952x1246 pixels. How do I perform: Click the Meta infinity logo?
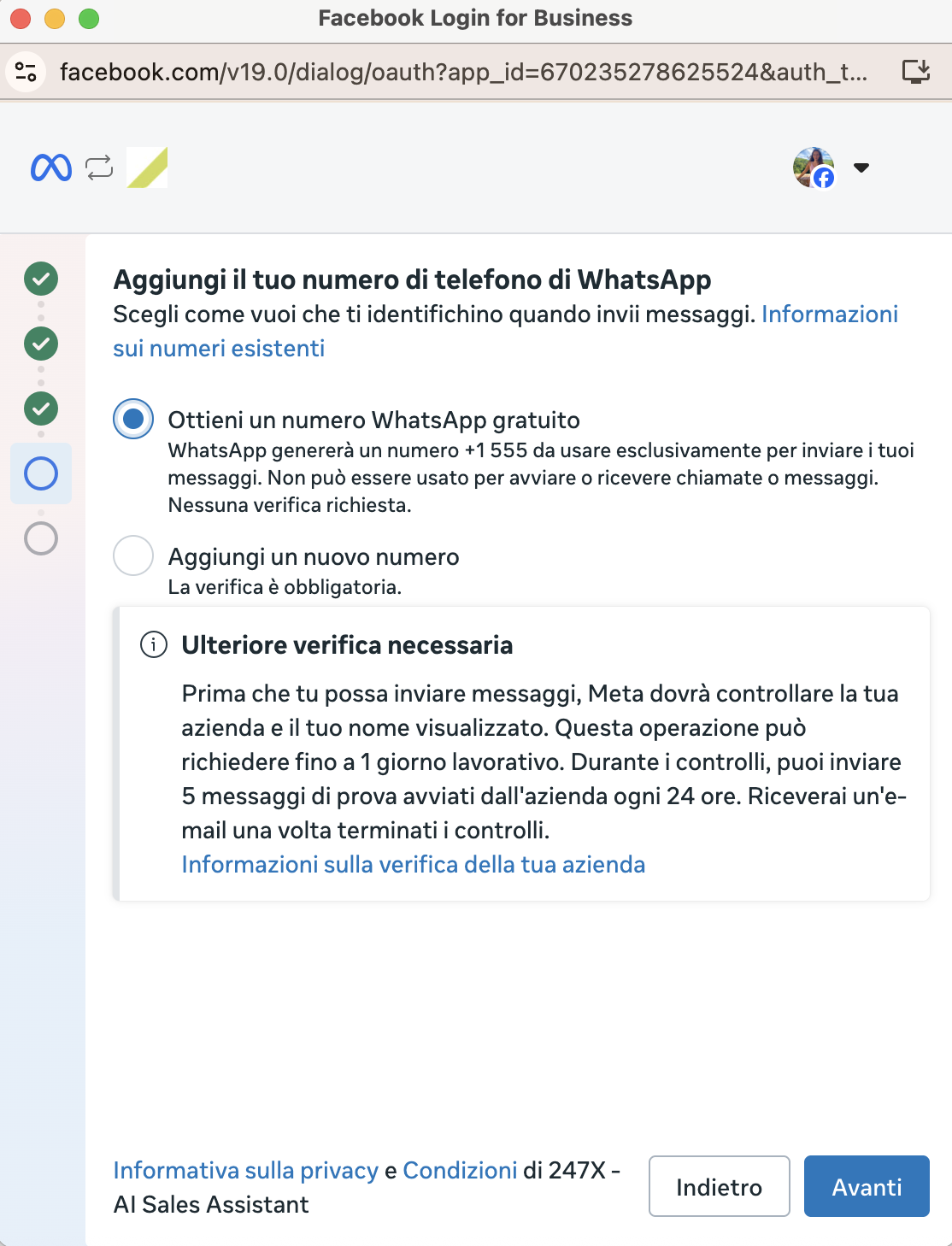click(x=51, y=168)
